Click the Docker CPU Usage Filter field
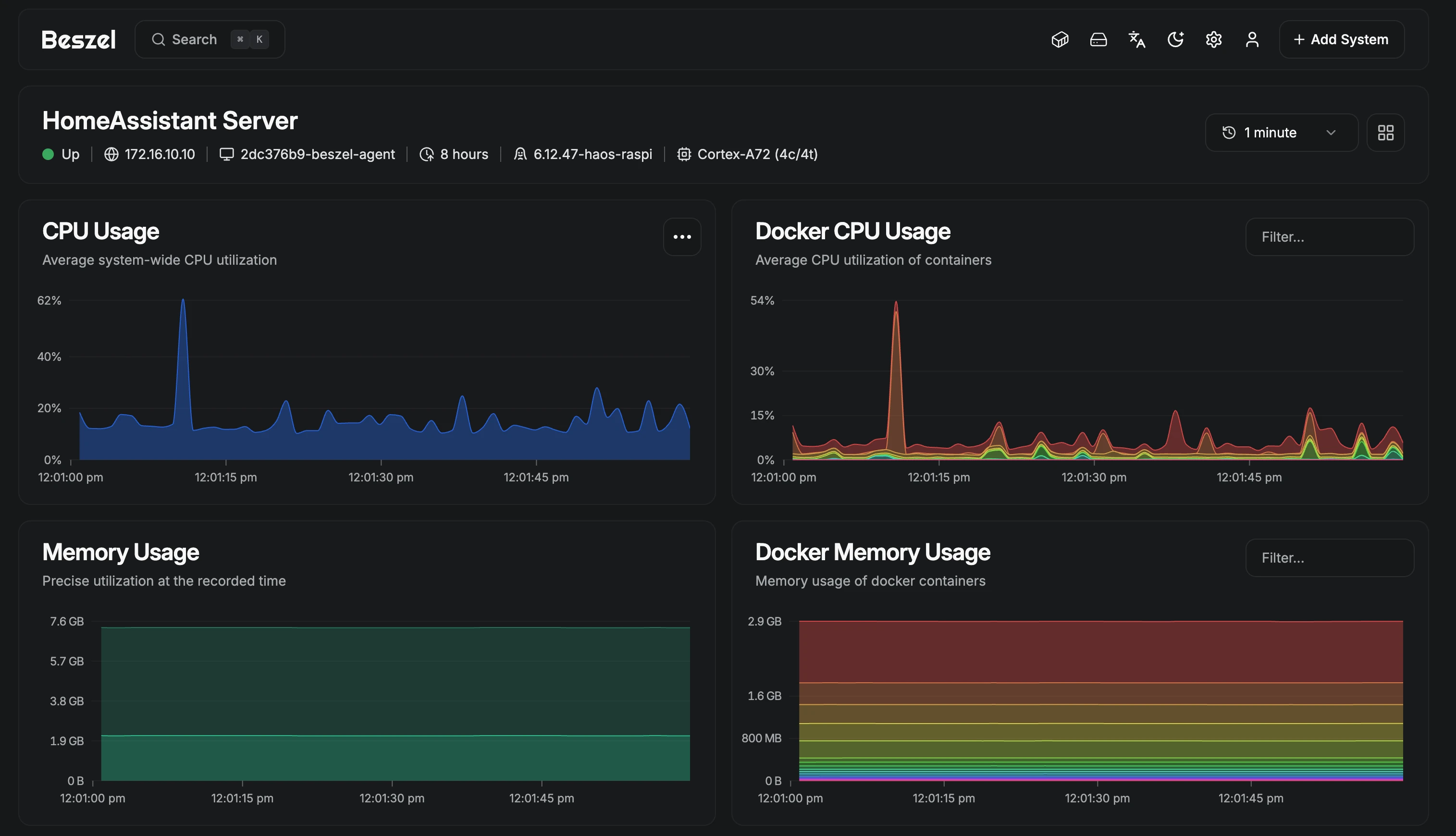This screenshot has width=1456, height=836. coord(1330,236)
